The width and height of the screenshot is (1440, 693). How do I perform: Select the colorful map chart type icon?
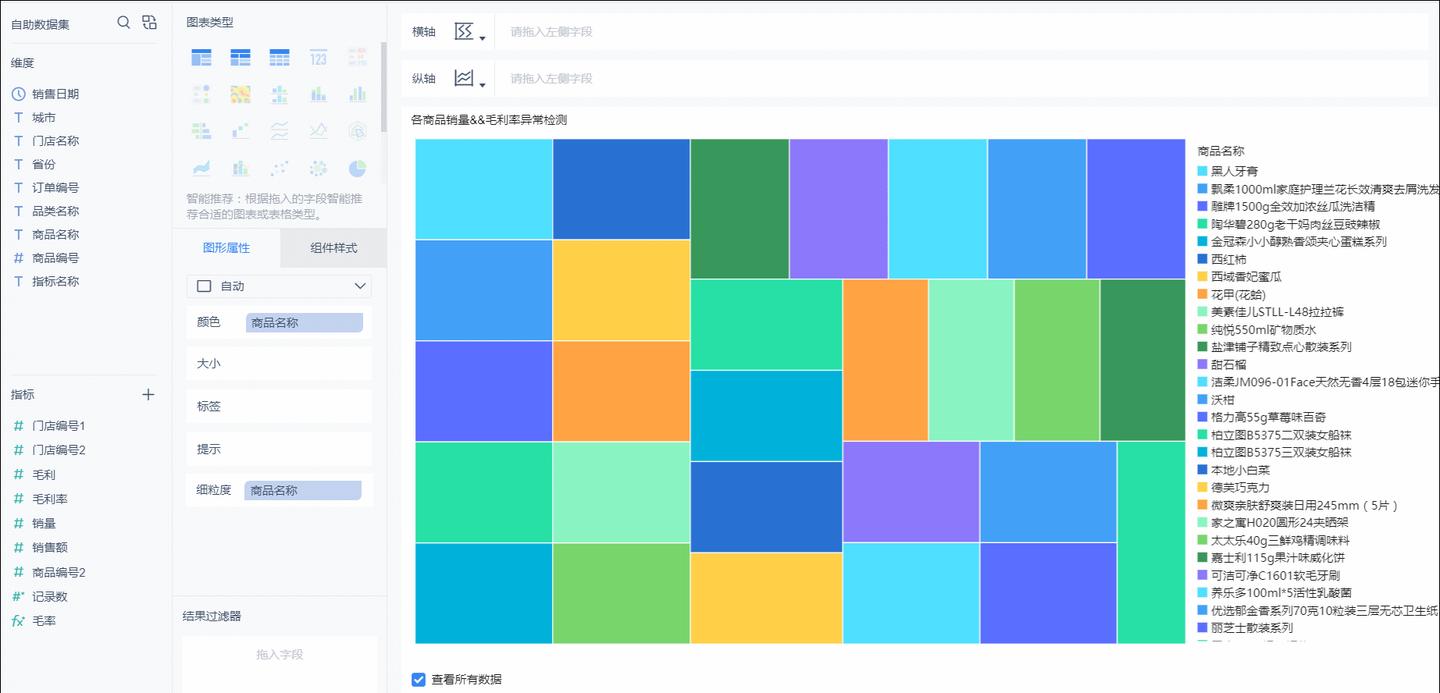(240, 93)
